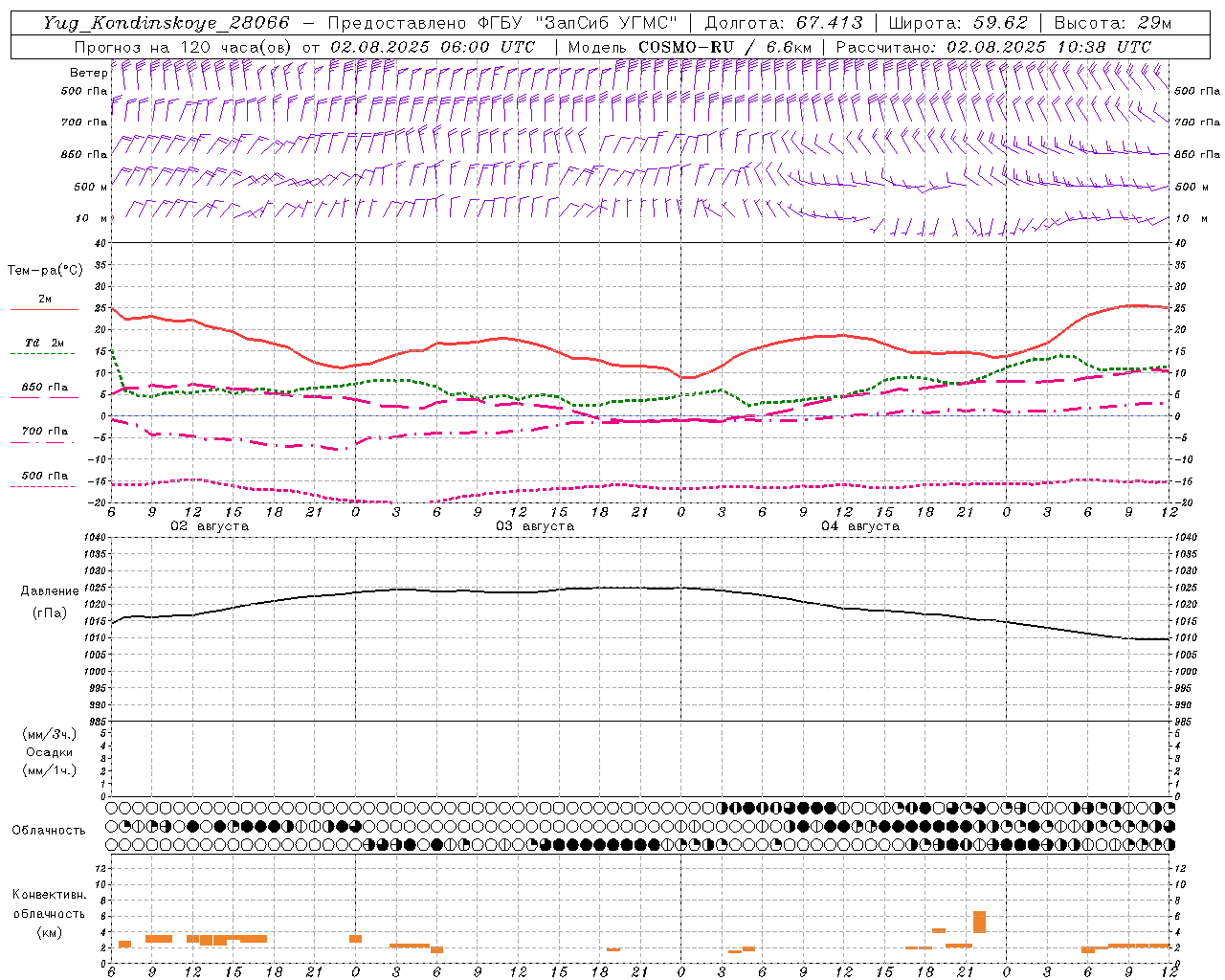Image resolution: width=1225 pixels, height=980 pixels.
Task: Select forecast start time 02.08.2025 06:00 UTC
Action: coord(432,47)
